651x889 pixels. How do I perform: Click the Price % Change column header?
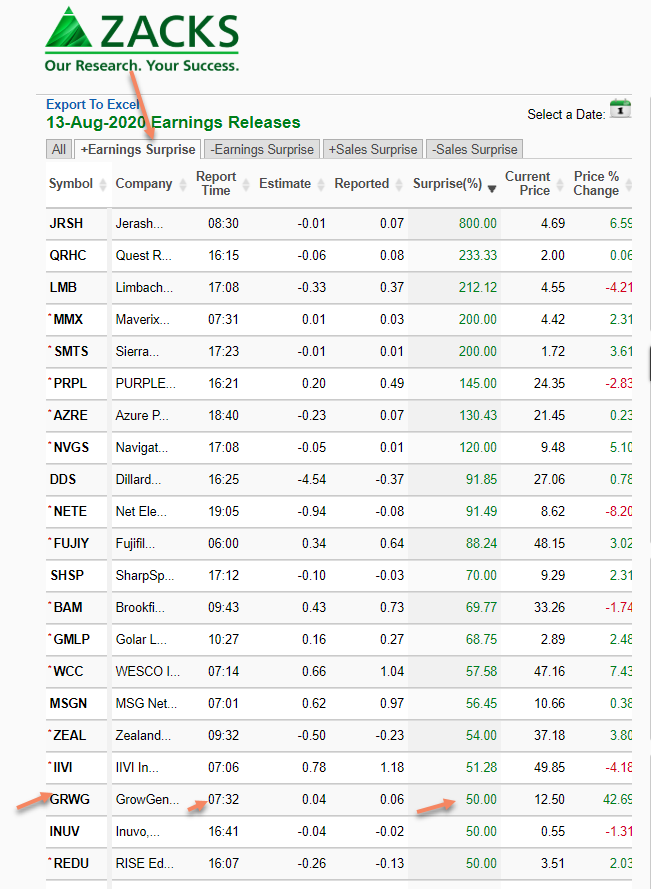pyautogui.click(x=596, y=184)
